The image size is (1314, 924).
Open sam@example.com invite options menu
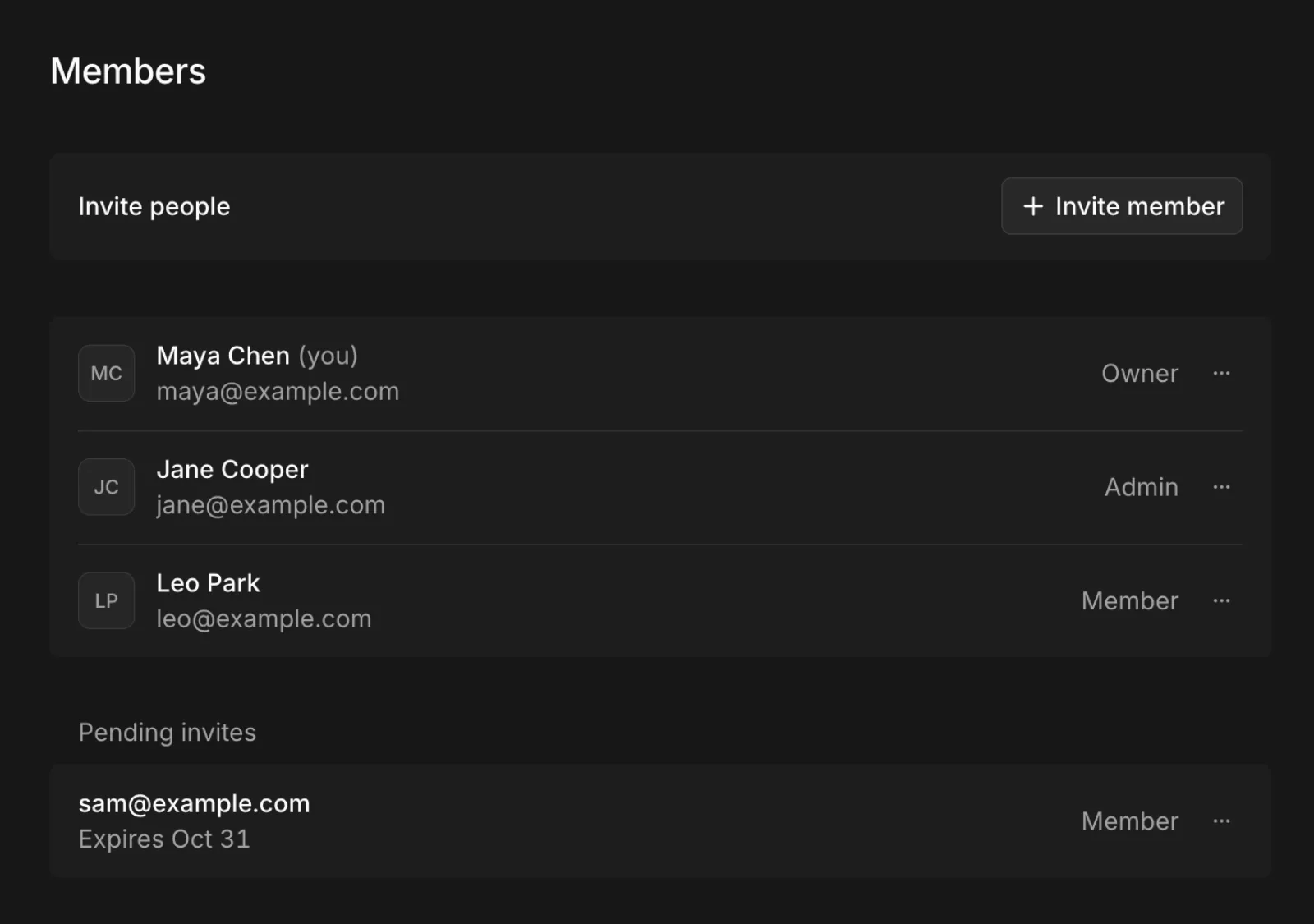[1221, 821]
